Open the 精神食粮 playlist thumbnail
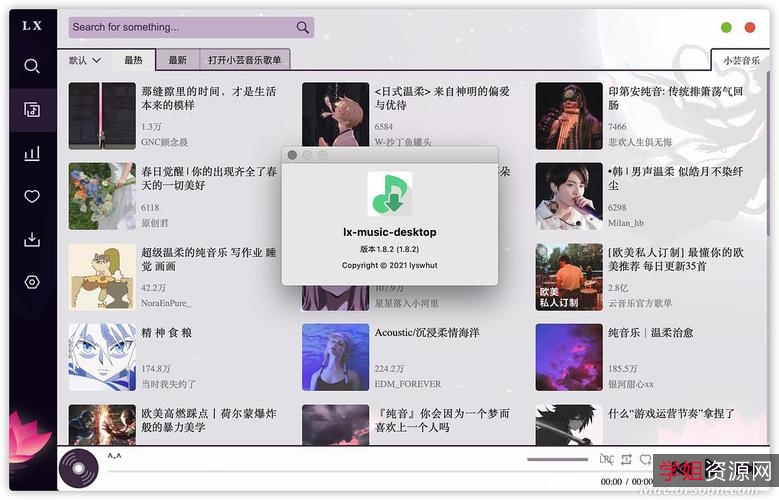 point(102,357)
